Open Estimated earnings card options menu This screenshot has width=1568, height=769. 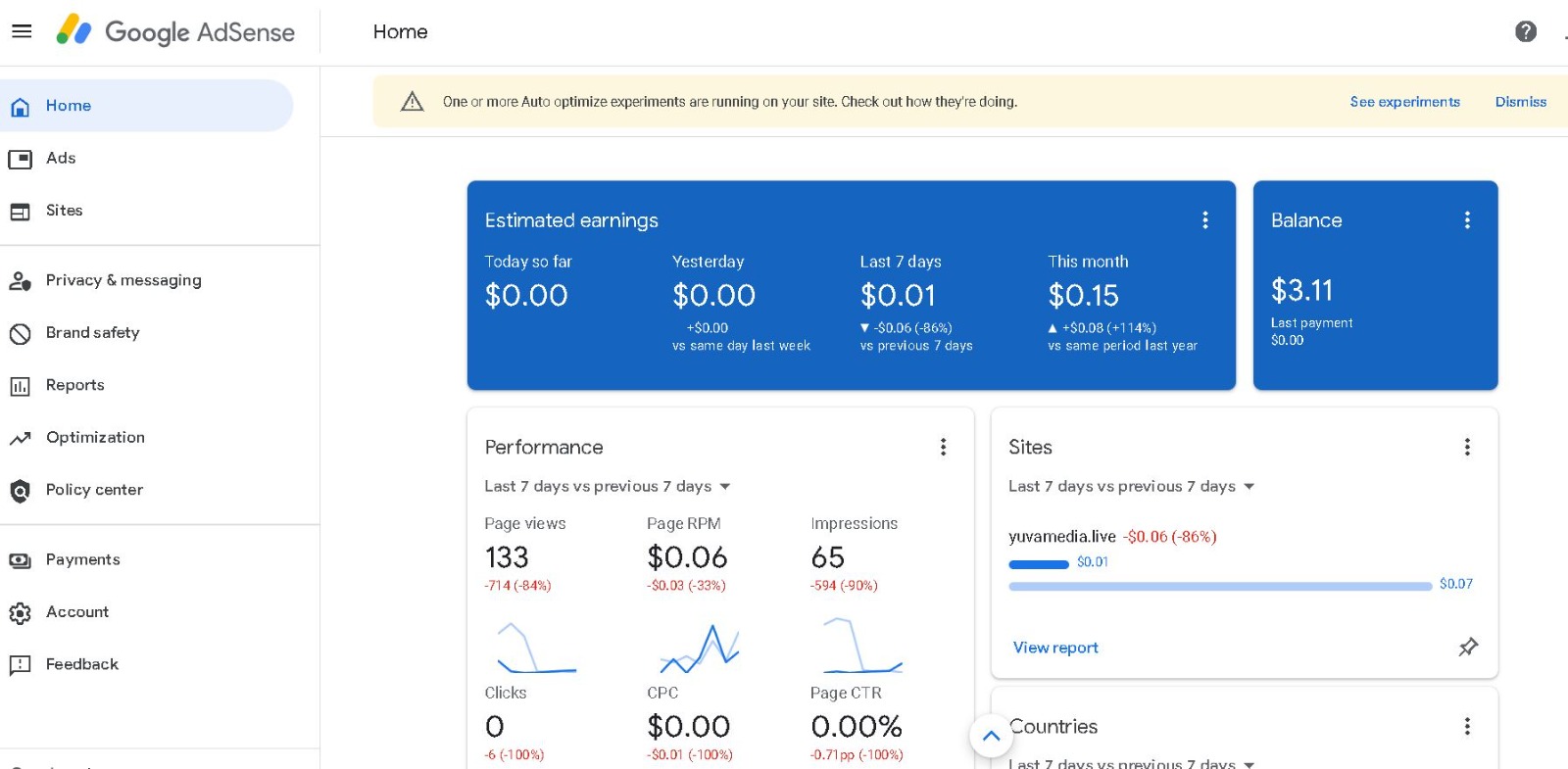click(x=1205, y=220)
